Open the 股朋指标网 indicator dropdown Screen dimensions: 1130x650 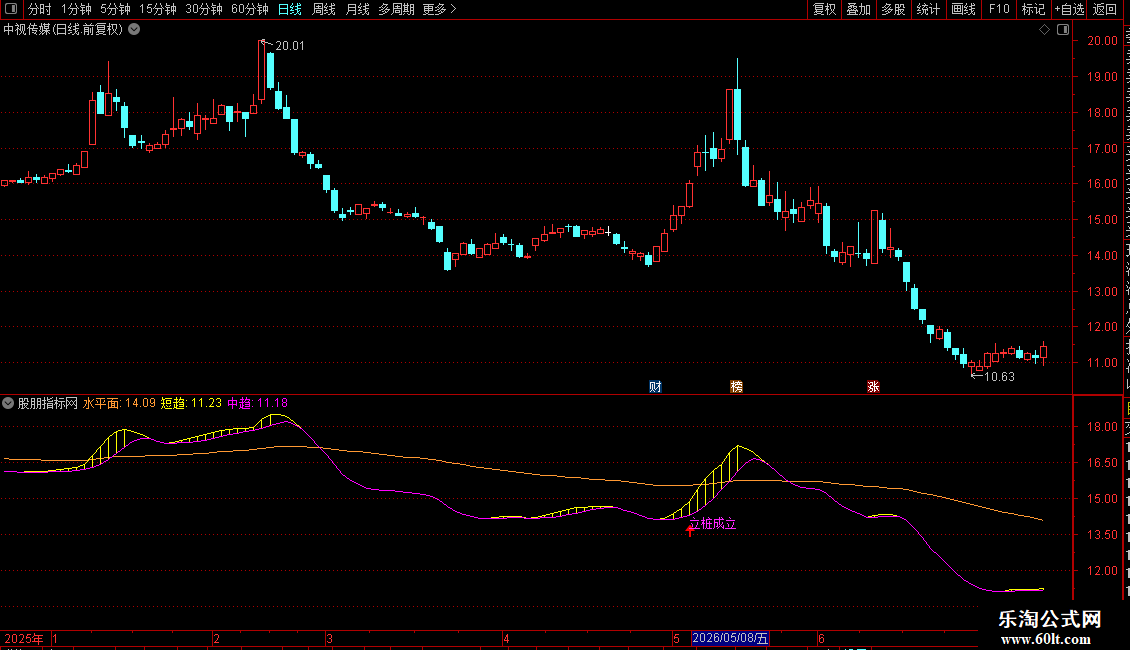click(x=8, y=404)
